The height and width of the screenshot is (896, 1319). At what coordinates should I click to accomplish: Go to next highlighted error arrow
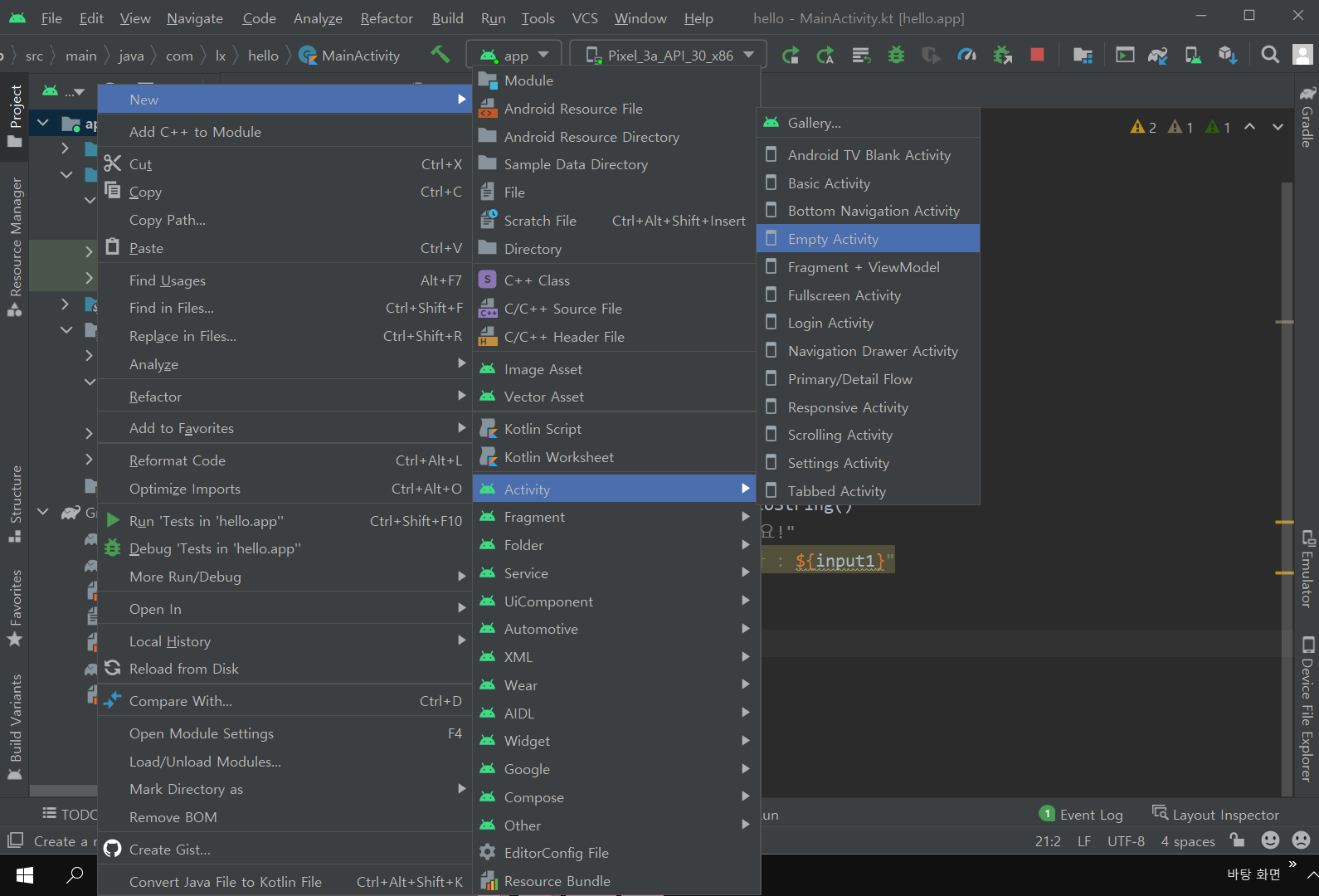pos(1278,127)
